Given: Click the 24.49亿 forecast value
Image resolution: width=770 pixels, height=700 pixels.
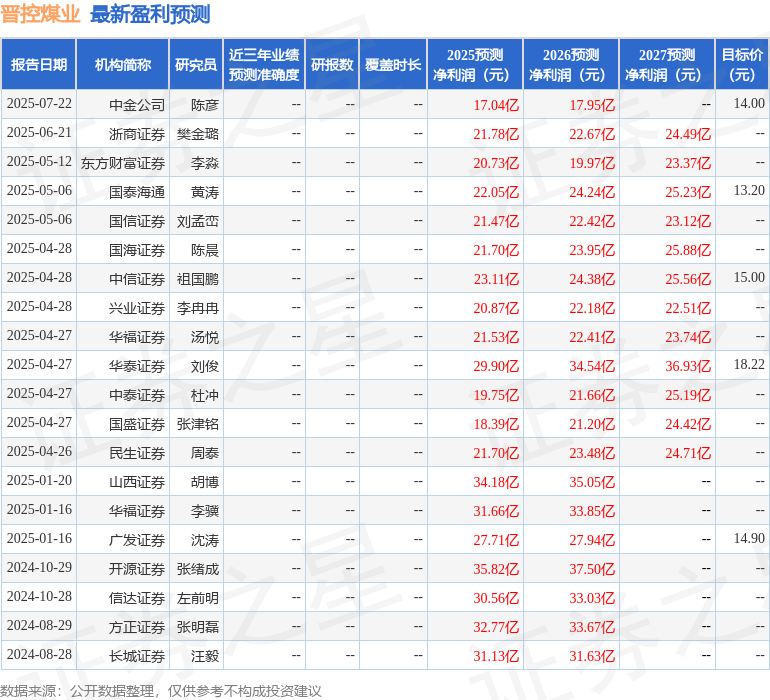Looking at the screenshot, I should [x=688, y=134].
